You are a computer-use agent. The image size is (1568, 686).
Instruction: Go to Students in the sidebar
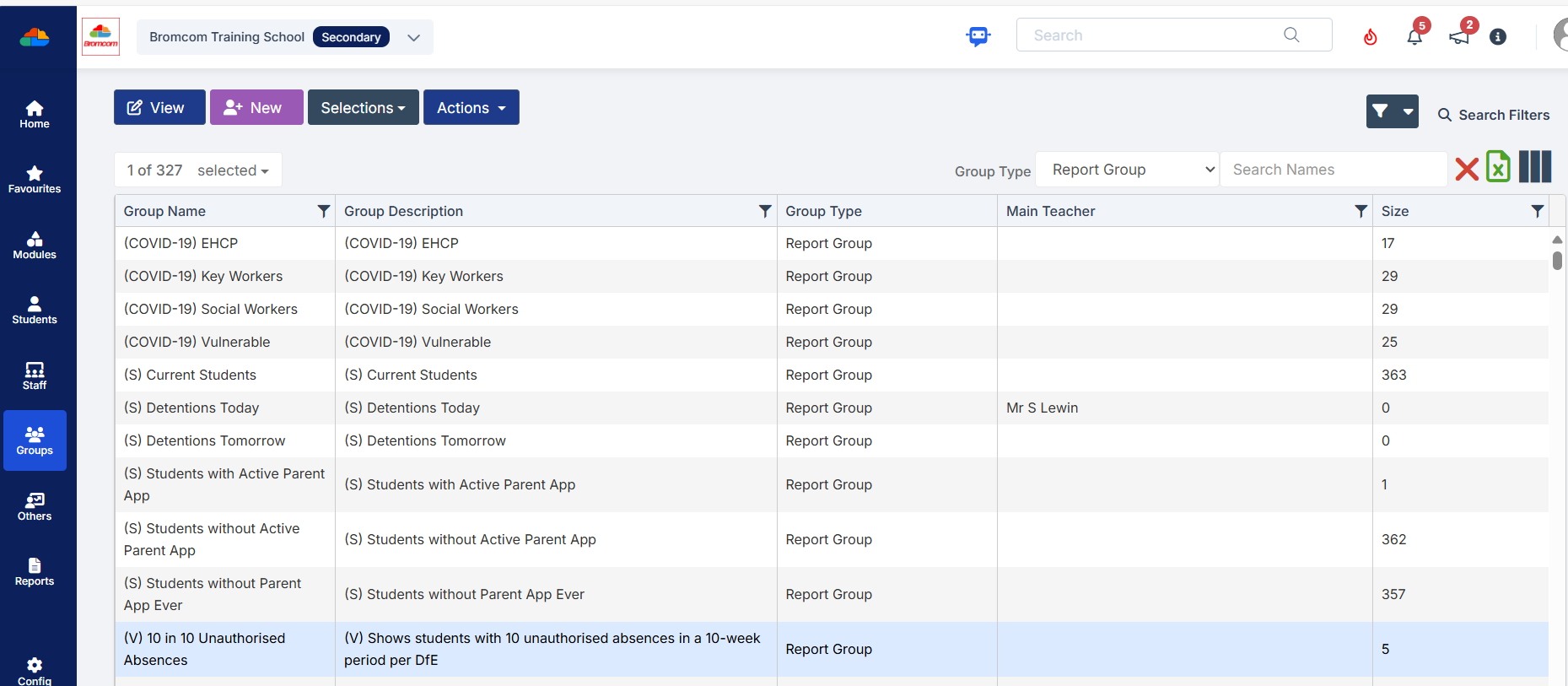(x=35, y=310)
